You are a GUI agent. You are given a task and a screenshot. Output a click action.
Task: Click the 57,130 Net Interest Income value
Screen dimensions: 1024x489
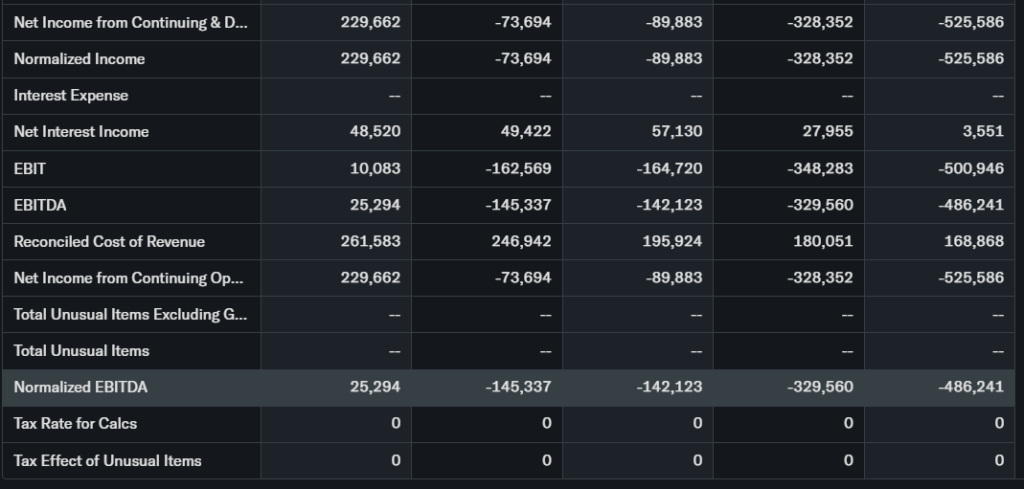click(677, 132)
